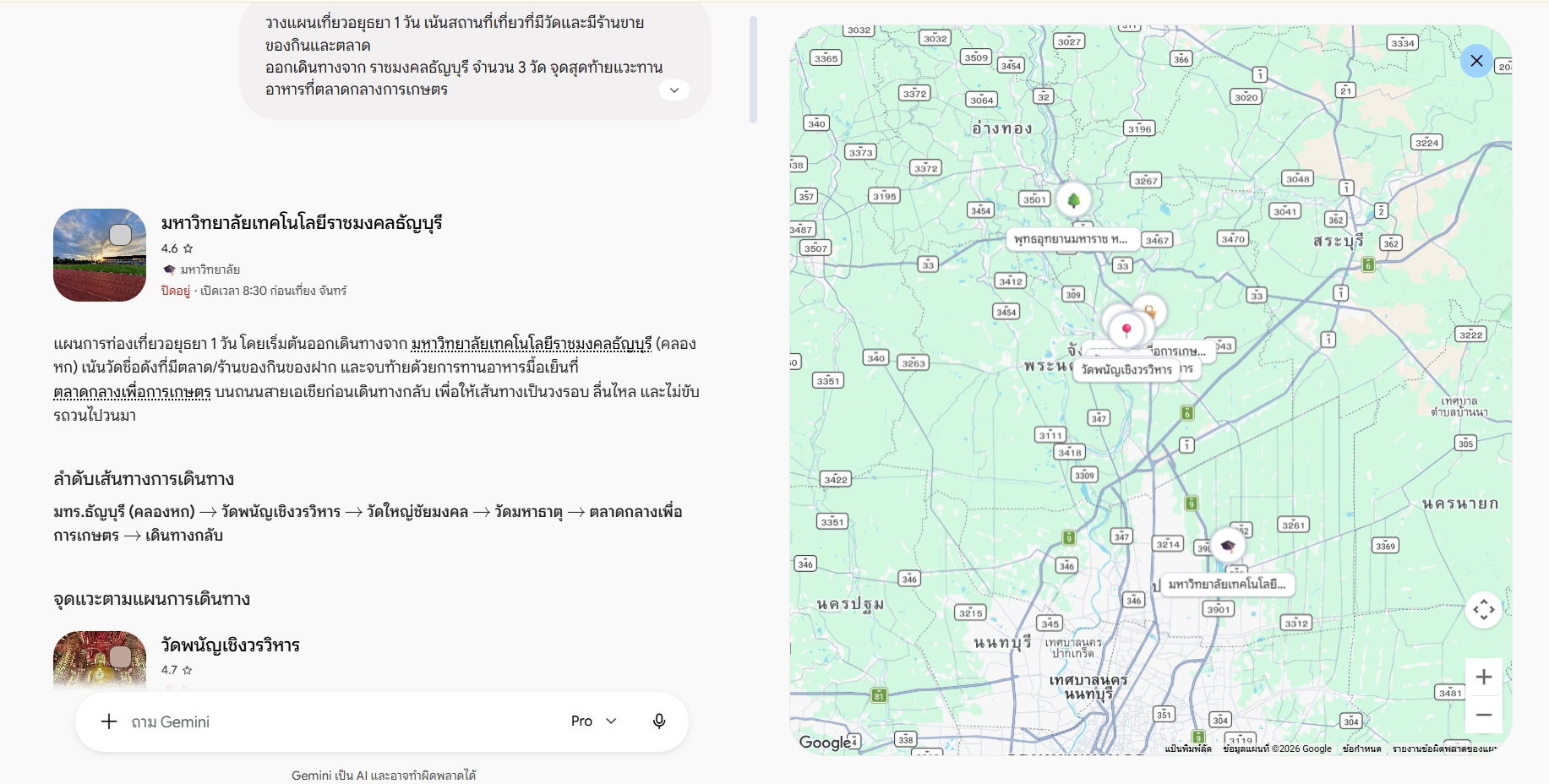Click the สระบุรี label on map
Image resolution: width=1549 pixels, height=784 pixels.
click(x=1338, y=241)
